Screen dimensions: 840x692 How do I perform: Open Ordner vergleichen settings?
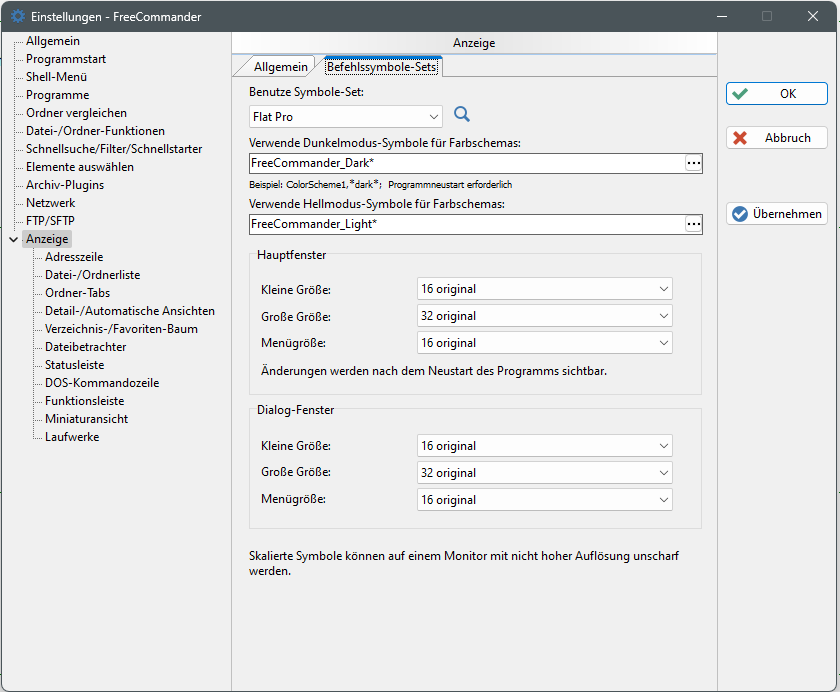[76, 113]
